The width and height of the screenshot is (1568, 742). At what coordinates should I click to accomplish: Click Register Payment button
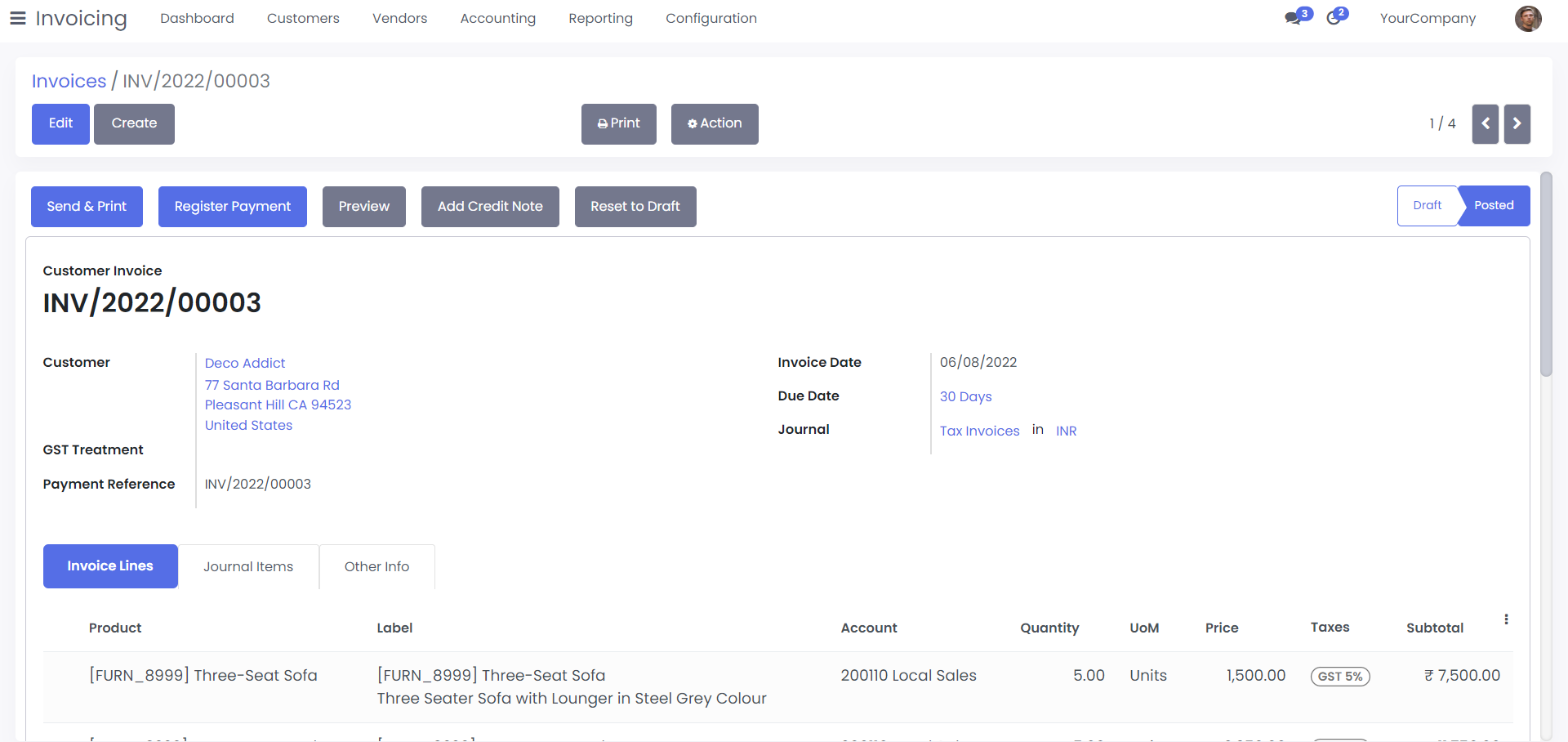coord(233,207)
